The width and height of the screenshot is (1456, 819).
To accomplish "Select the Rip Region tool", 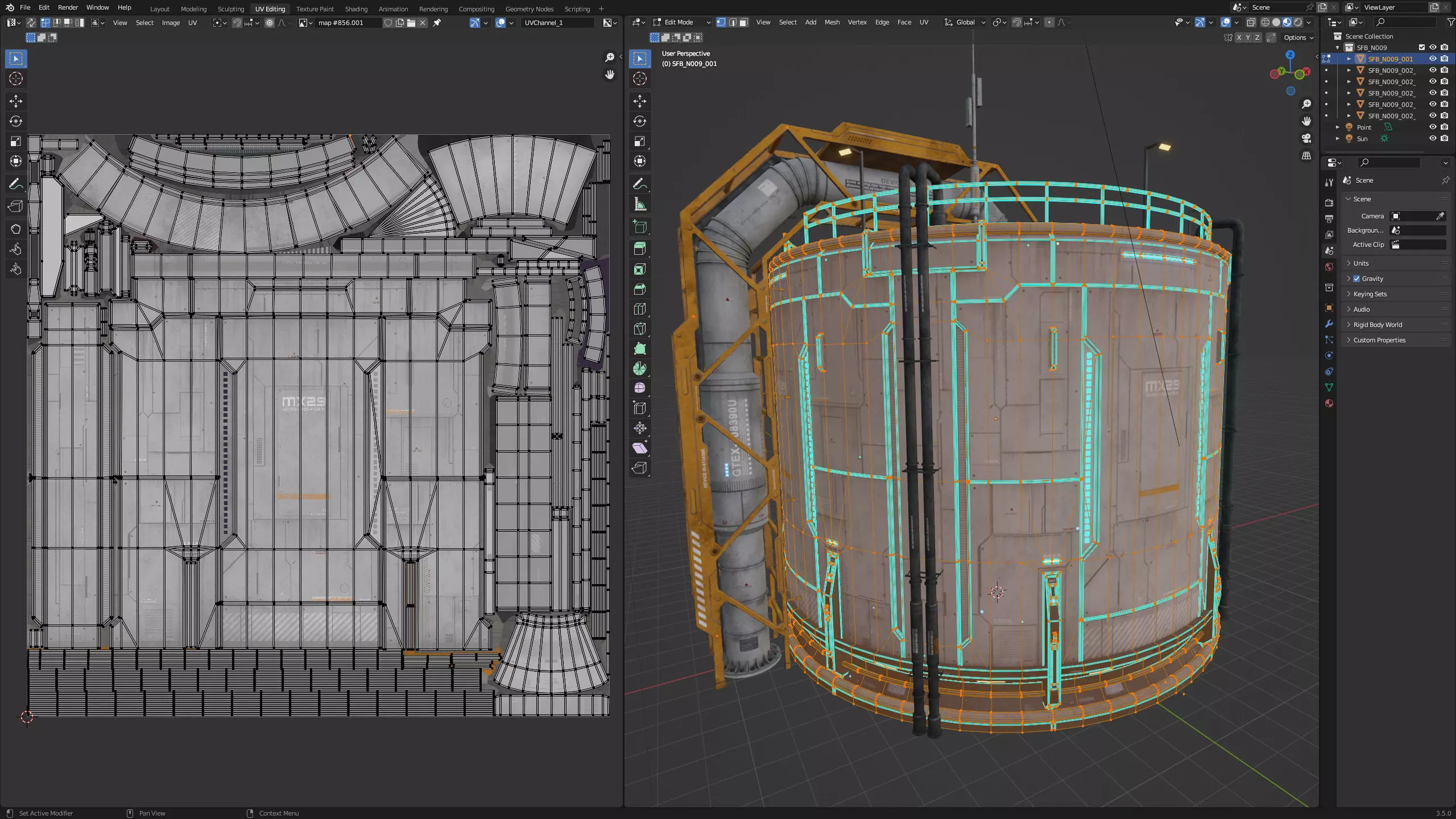I will (x=640, y=468).
